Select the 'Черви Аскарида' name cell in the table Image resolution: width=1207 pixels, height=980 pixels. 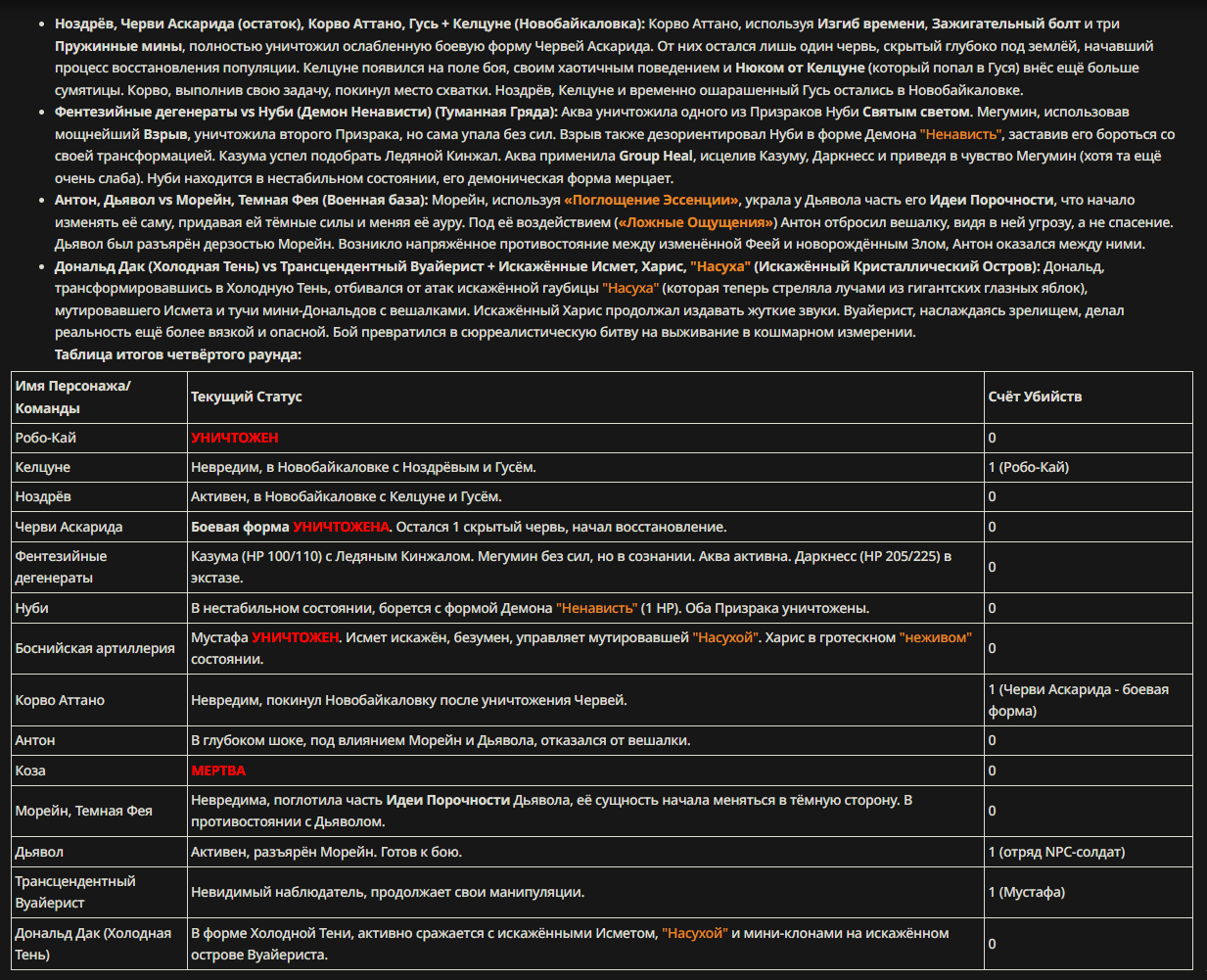[99, 527]
